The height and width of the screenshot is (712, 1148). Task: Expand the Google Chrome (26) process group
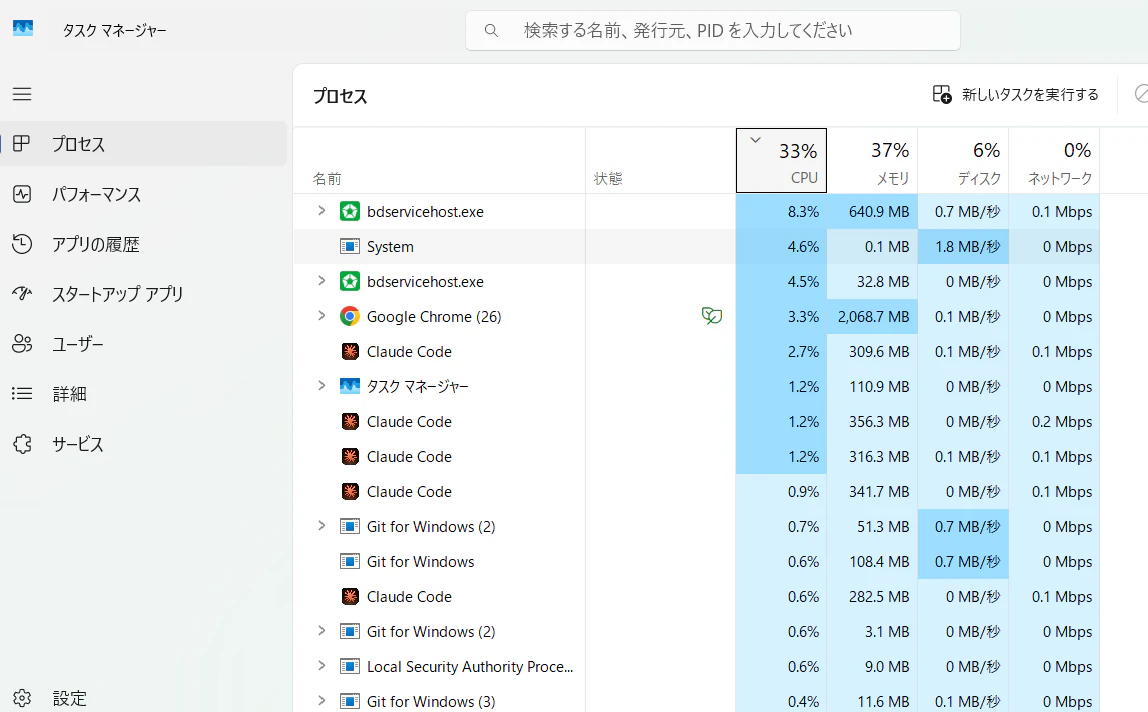[x=321, y=316]
